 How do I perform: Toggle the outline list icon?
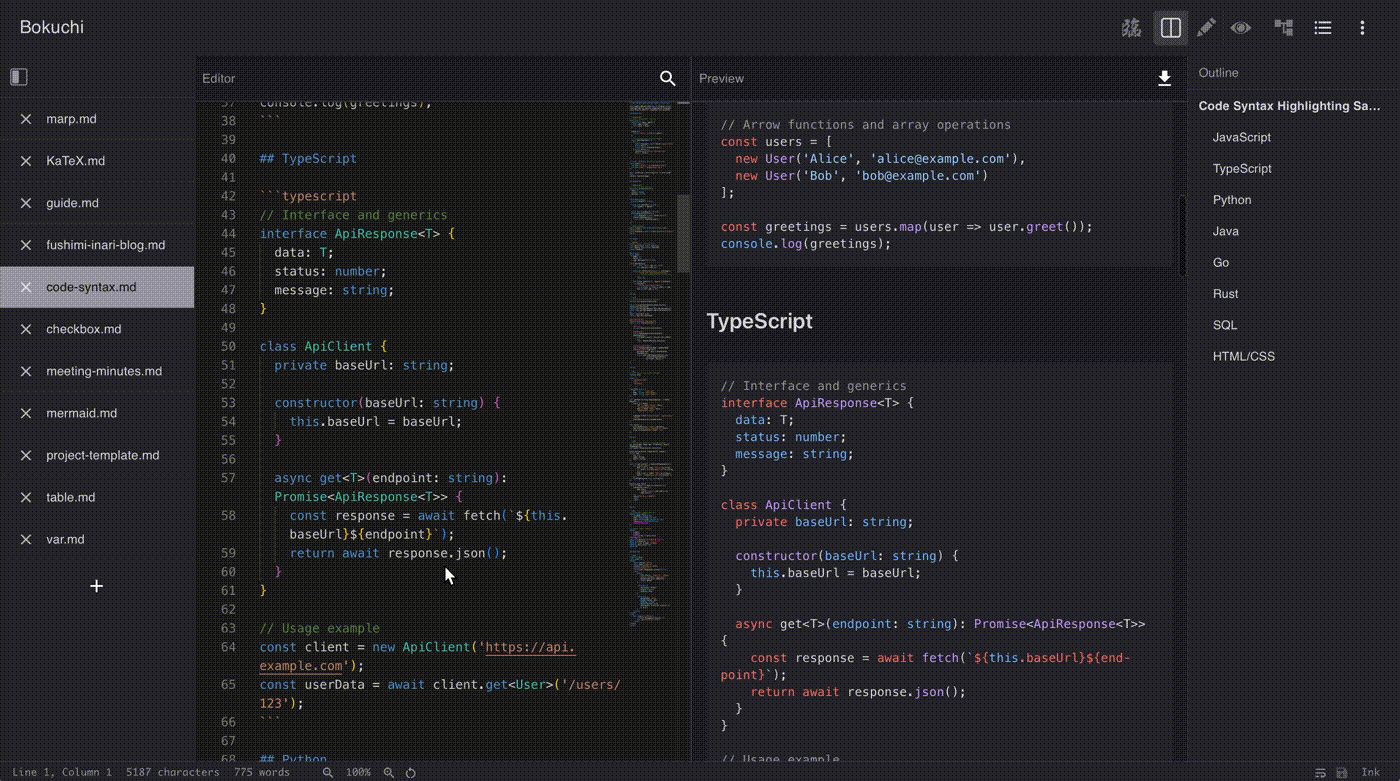(1323, 28)
